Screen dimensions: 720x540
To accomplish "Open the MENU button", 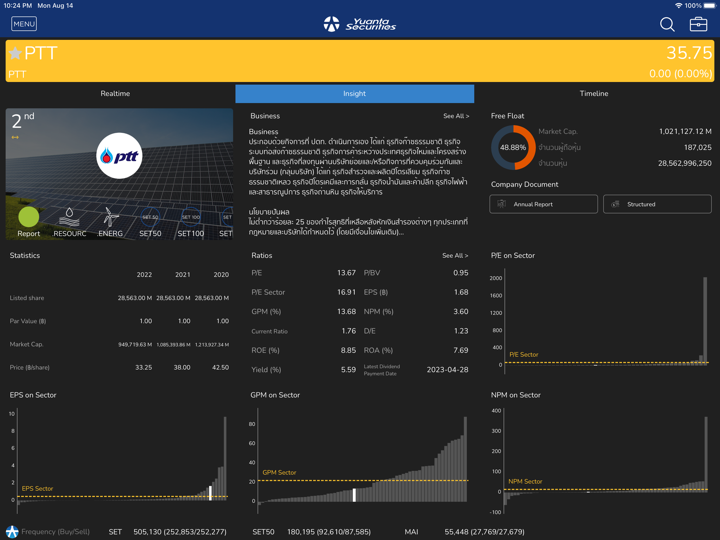I will [24, 24].
